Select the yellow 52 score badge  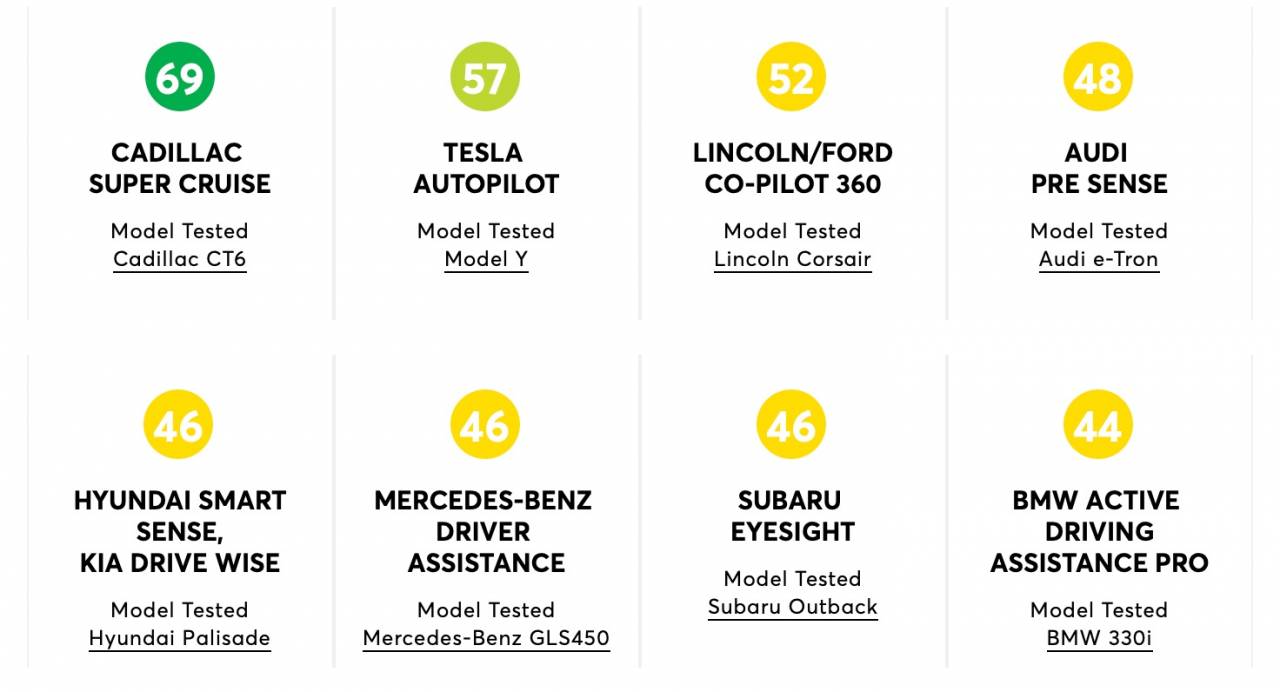pyautogui.click(x=792, y=76)
